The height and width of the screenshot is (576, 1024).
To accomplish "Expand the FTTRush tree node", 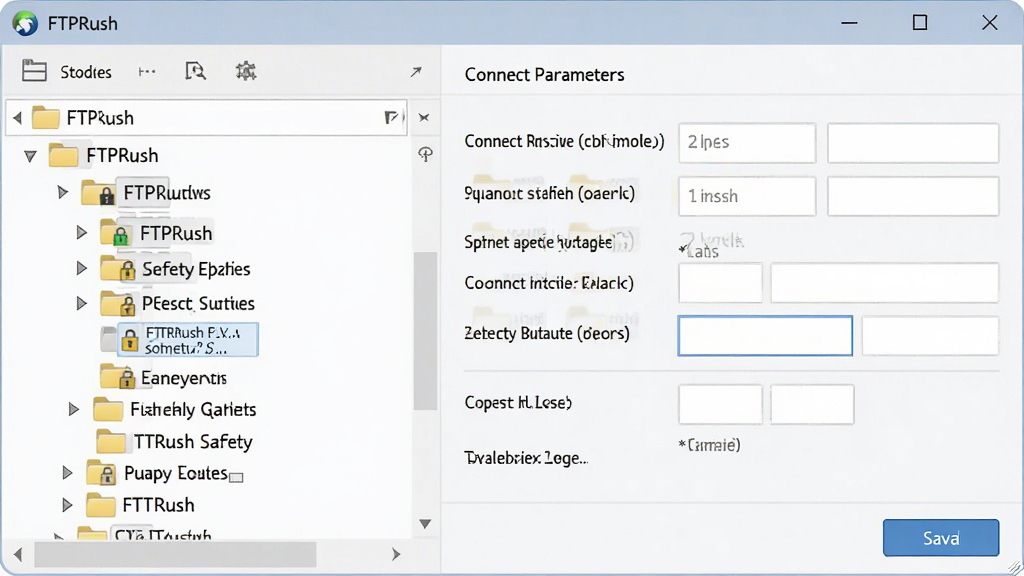I will (x=67, y=505).
